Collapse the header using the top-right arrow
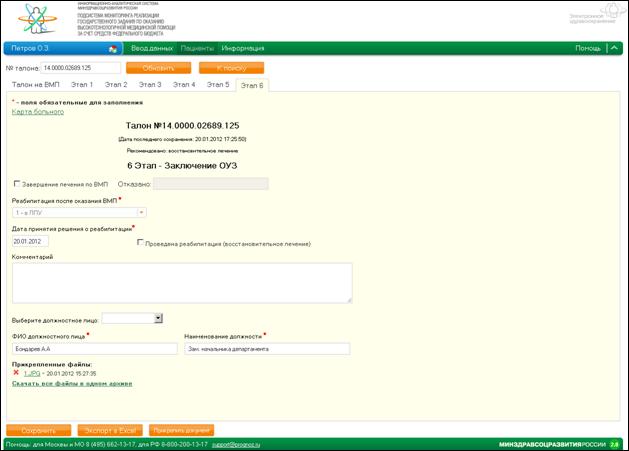 pos(616,48)
